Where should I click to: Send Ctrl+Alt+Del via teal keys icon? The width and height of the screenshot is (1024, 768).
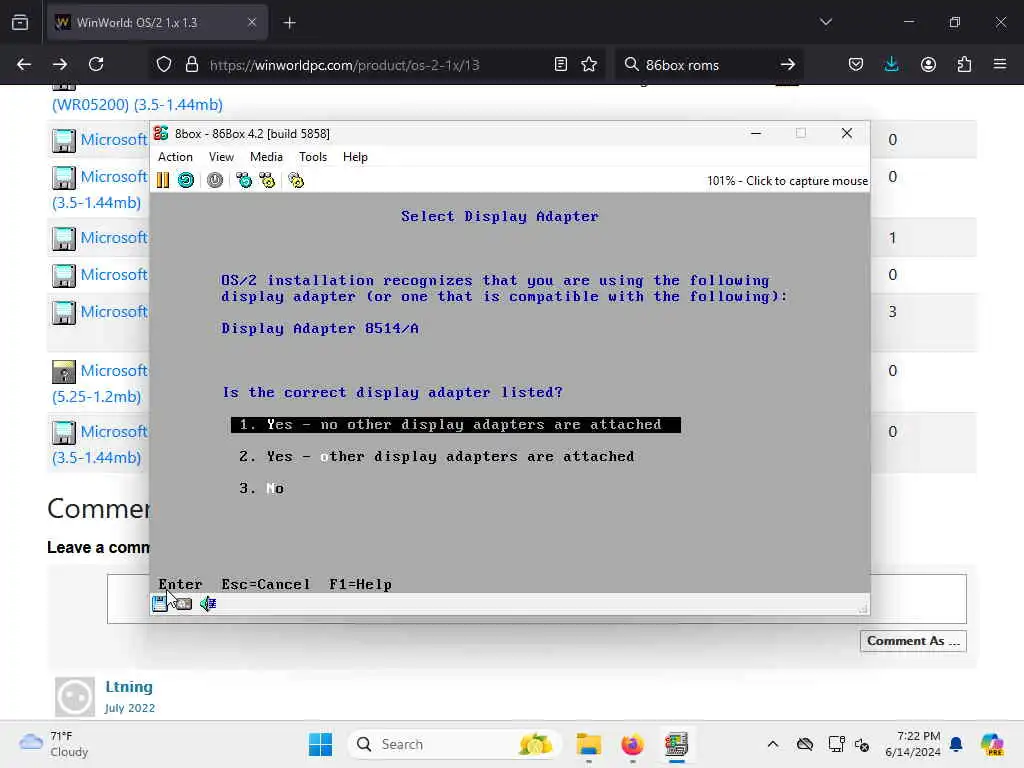pyautogui.click(x=244, y=180)
